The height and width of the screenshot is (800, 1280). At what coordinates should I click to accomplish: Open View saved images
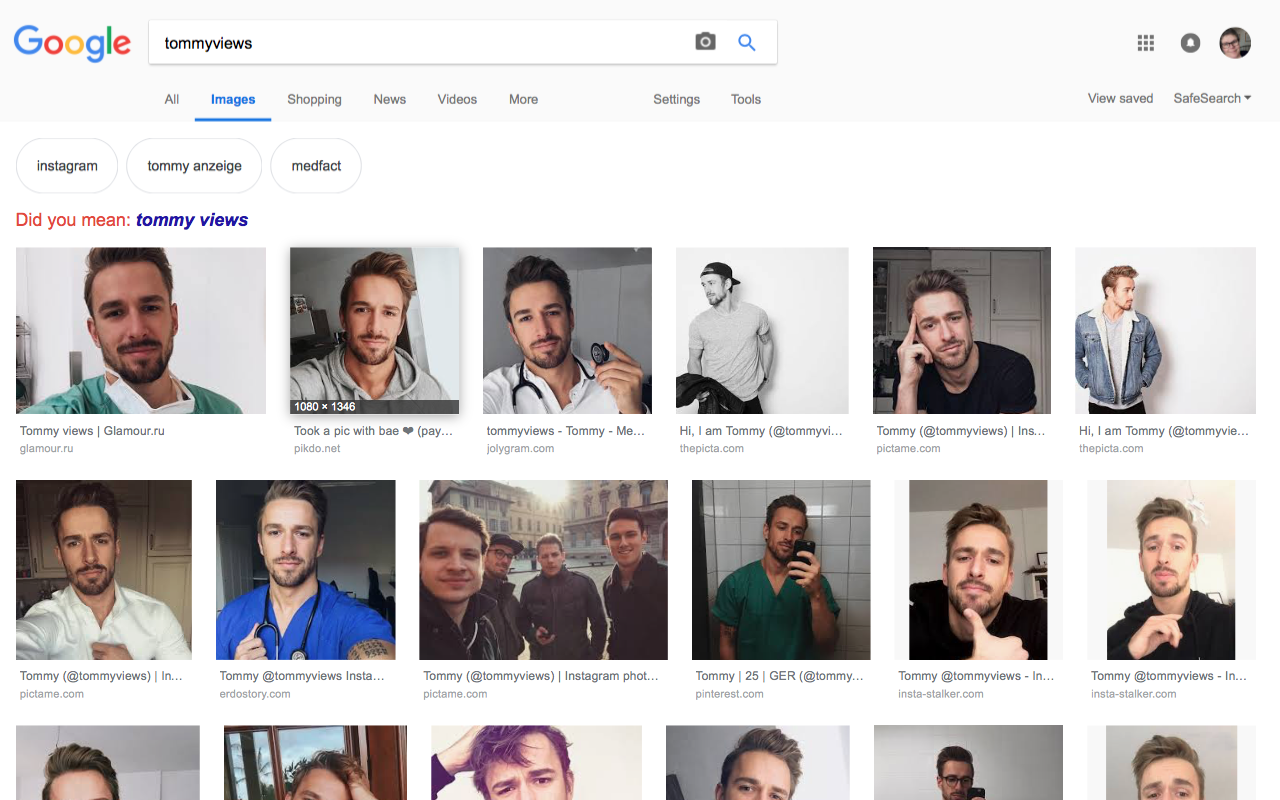pos(1120,98)
